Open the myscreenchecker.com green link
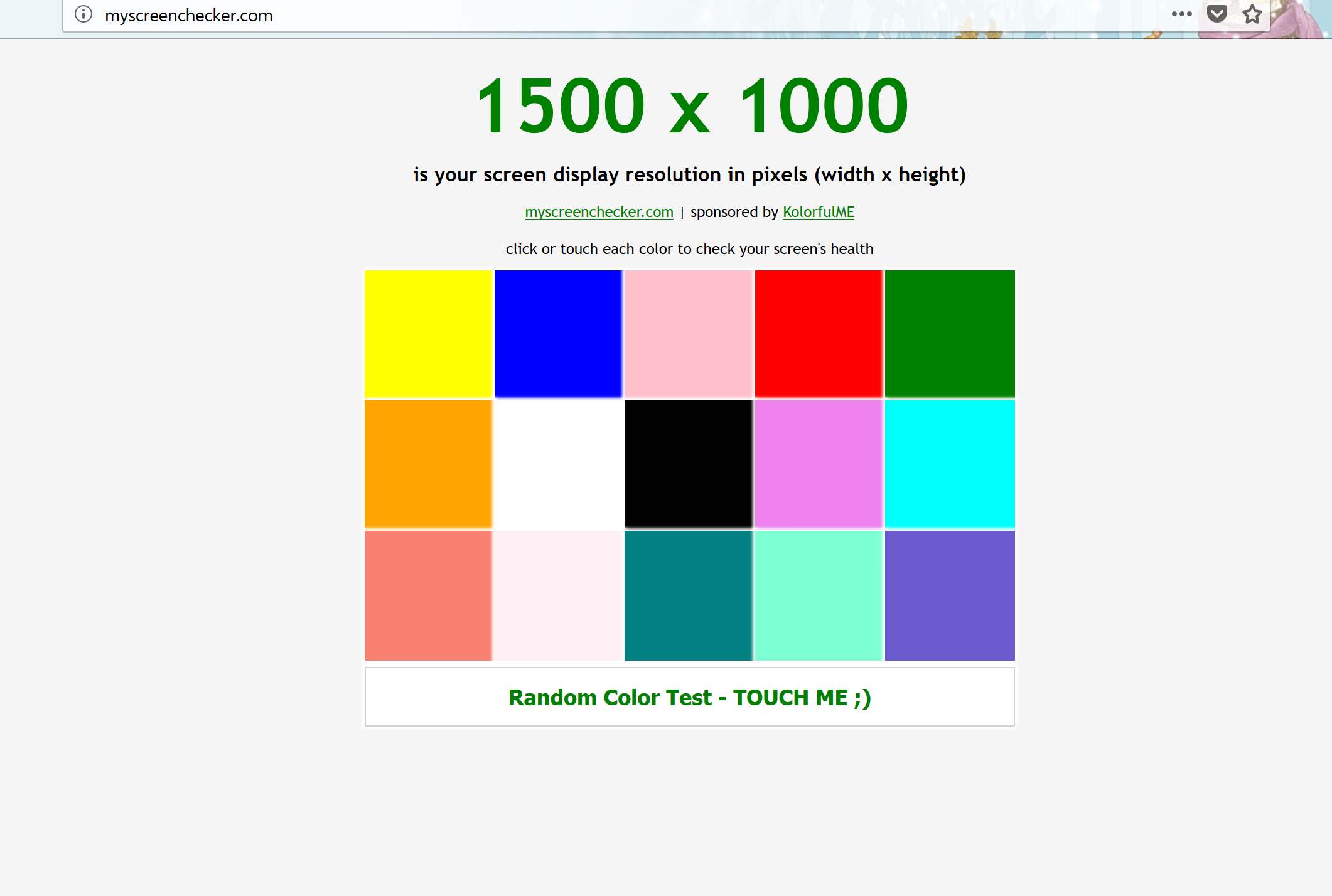 coord(599,212)
